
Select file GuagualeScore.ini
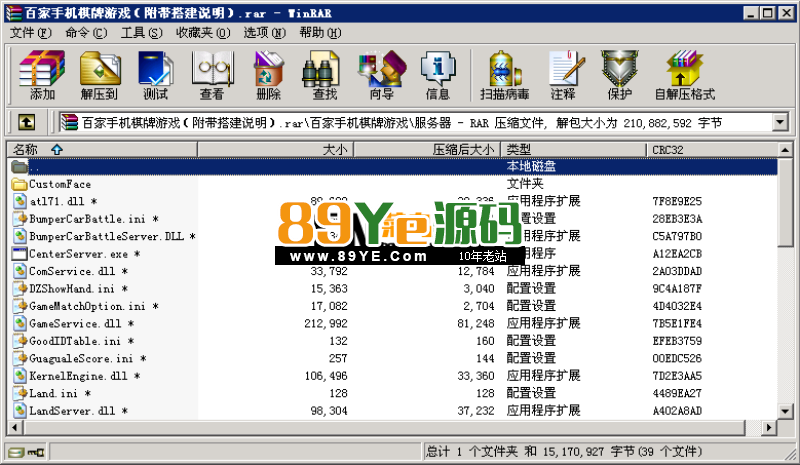[x=87, y=358]
